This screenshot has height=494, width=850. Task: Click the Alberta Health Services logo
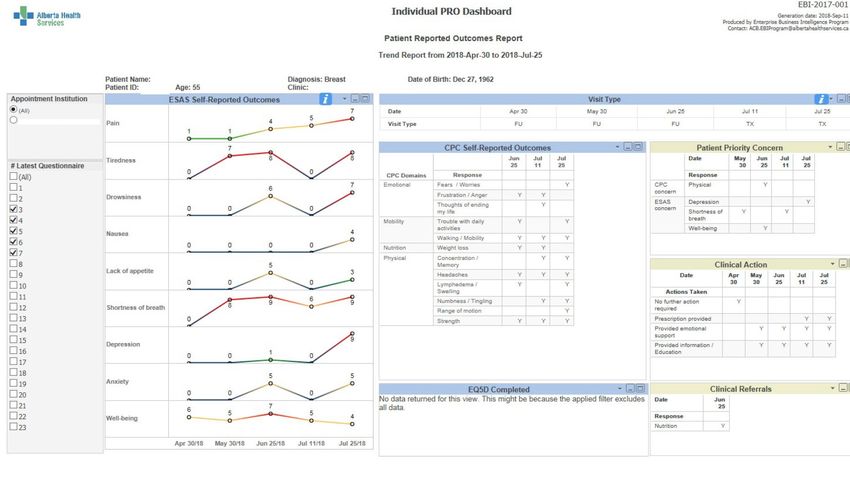pyautogui.click(x=47, y=16)
